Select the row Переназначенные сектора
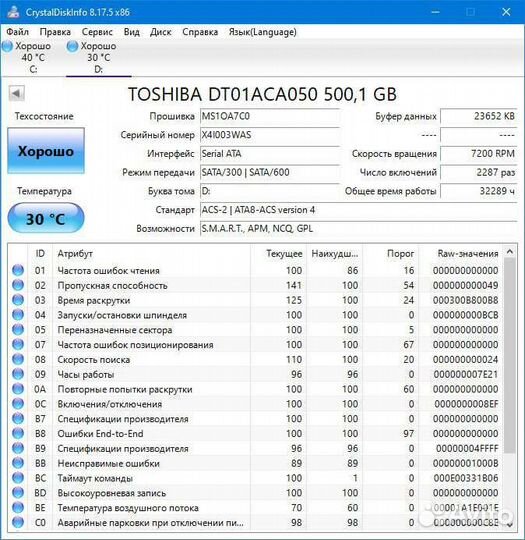This screenshot has width=525, height=540. click(255, 330)
